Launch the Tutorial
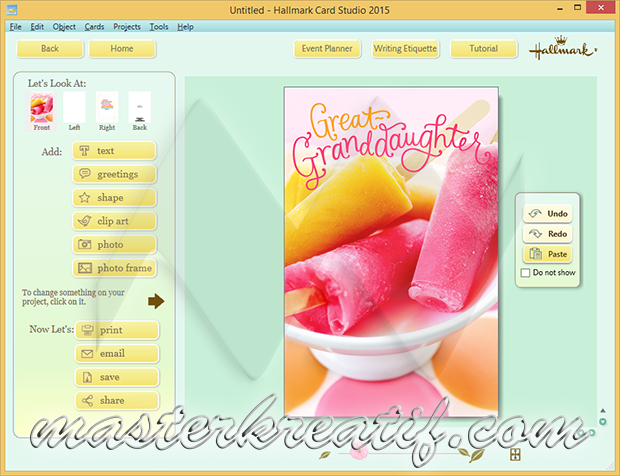This screenshot has height=476, width=620. click(484, 49)
